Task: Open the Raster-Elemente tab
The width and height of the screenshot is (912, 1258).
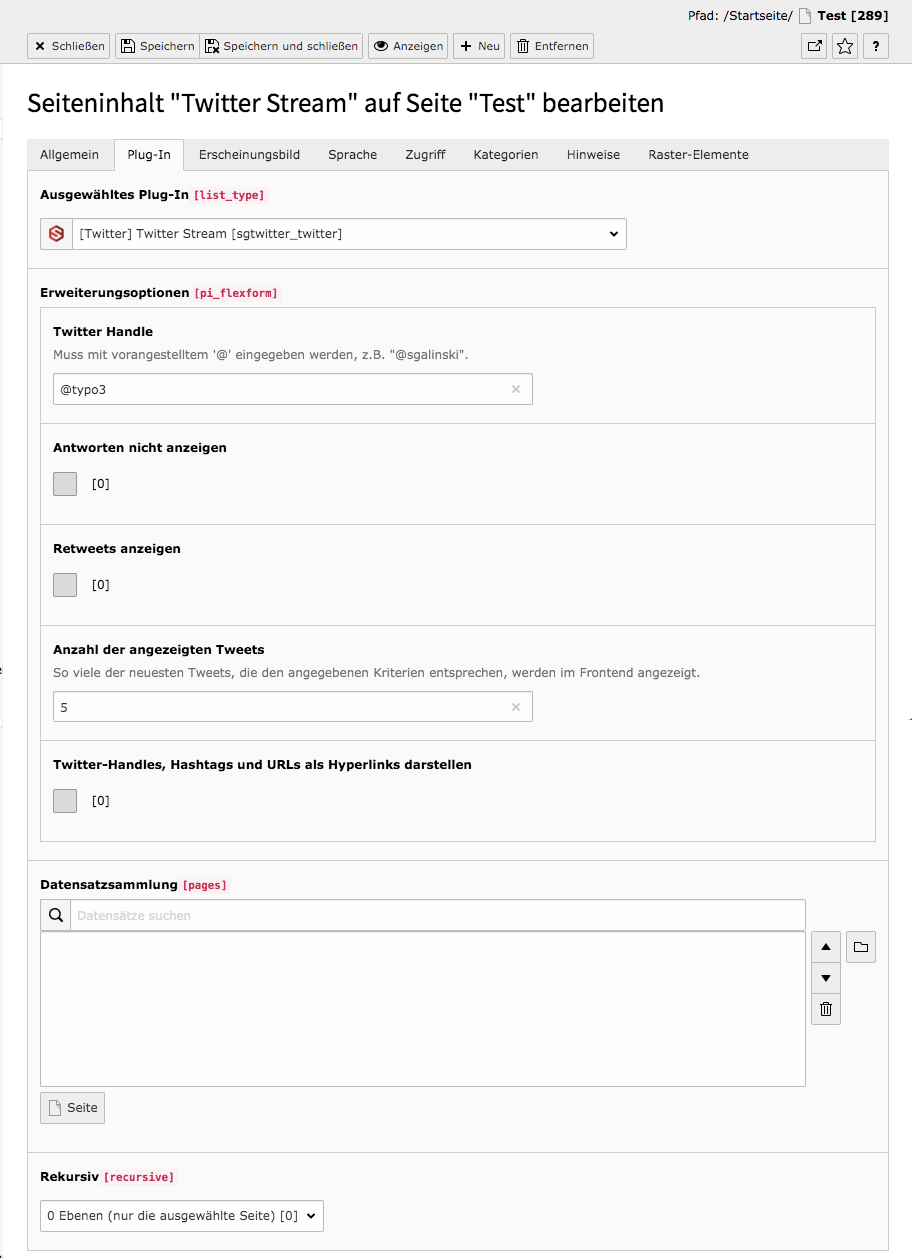Action: 698,155
